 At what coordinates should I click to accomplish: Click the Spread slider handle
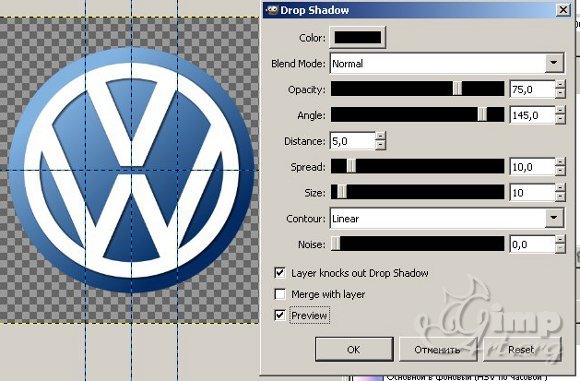351,166
